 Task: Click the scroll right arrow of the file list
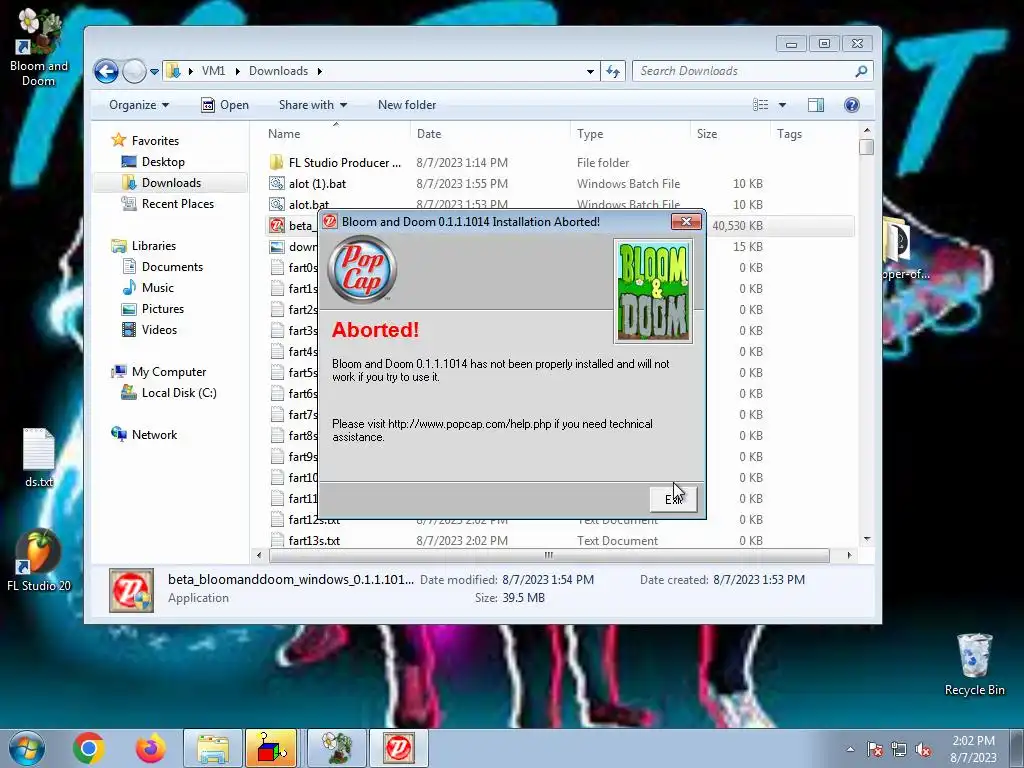848,555
